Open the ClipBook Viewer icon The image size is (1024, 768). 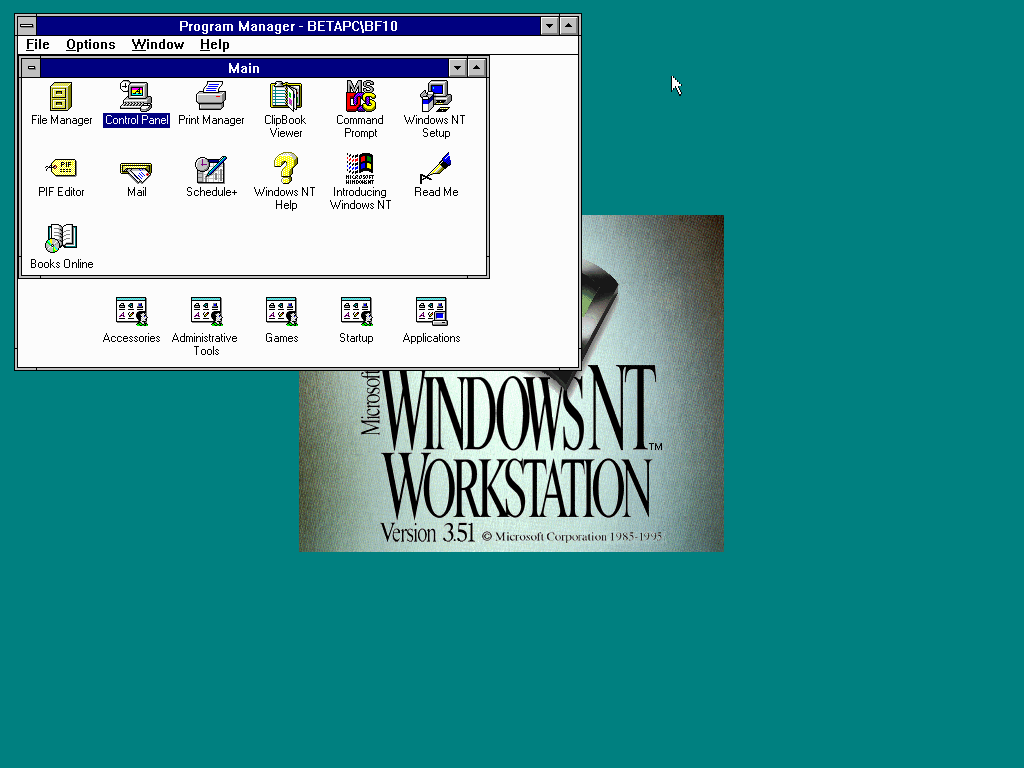pos(285,97)
